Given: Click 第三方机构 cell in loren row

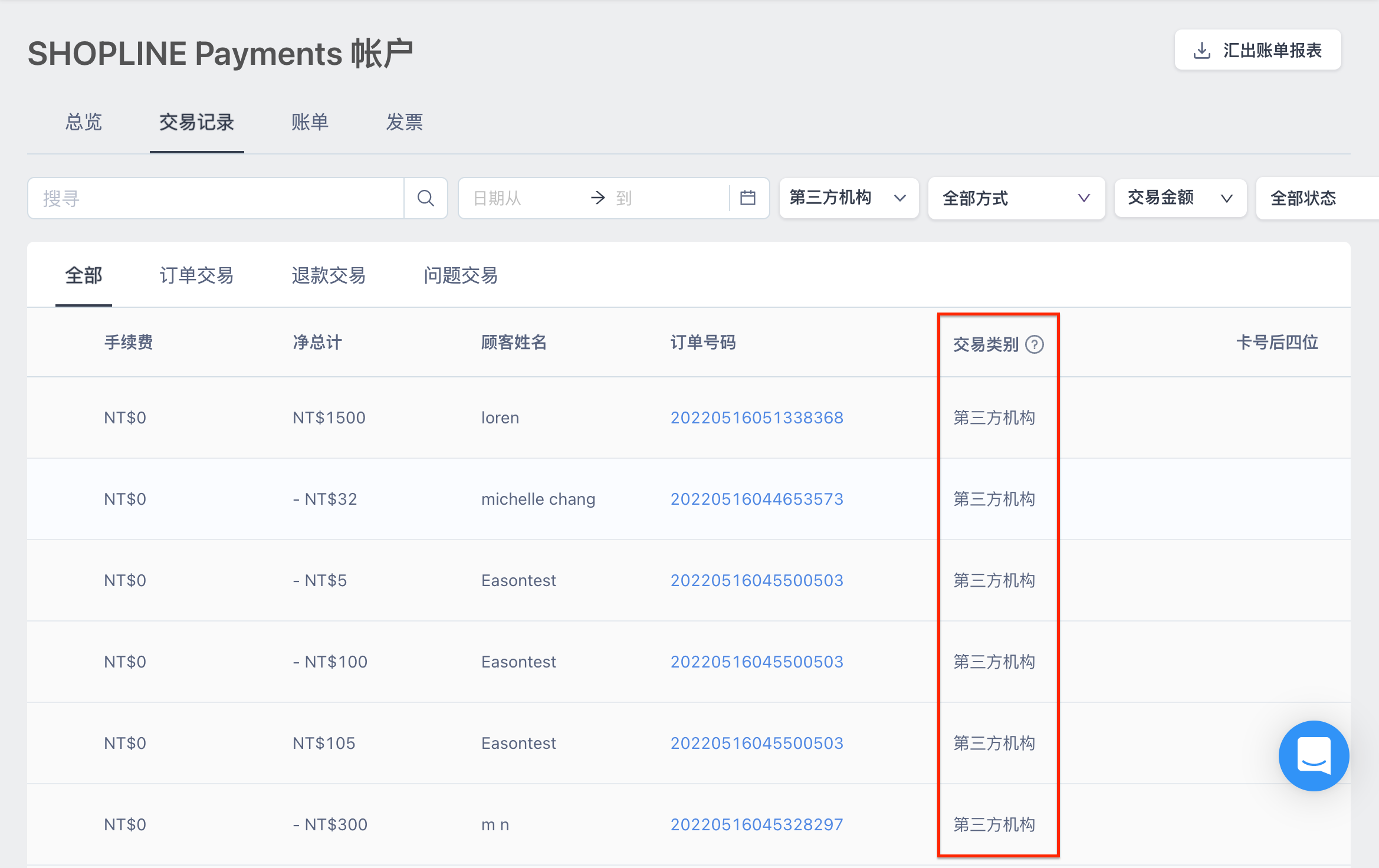Looking at the screenshot, I should [x=994, y=418].
